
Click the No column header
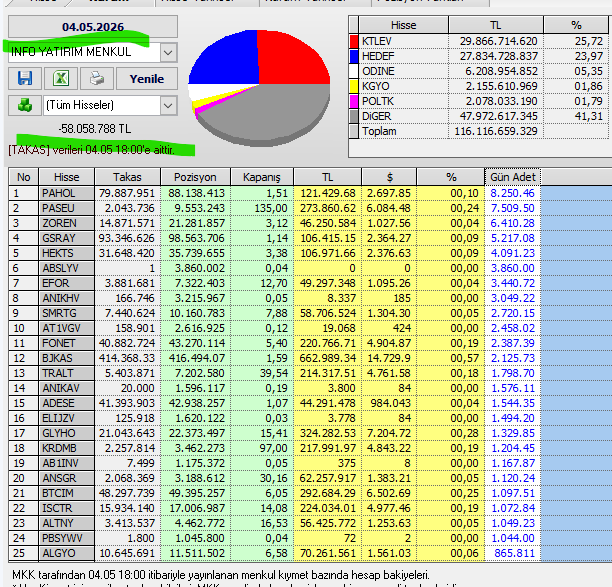coord(23,177)
